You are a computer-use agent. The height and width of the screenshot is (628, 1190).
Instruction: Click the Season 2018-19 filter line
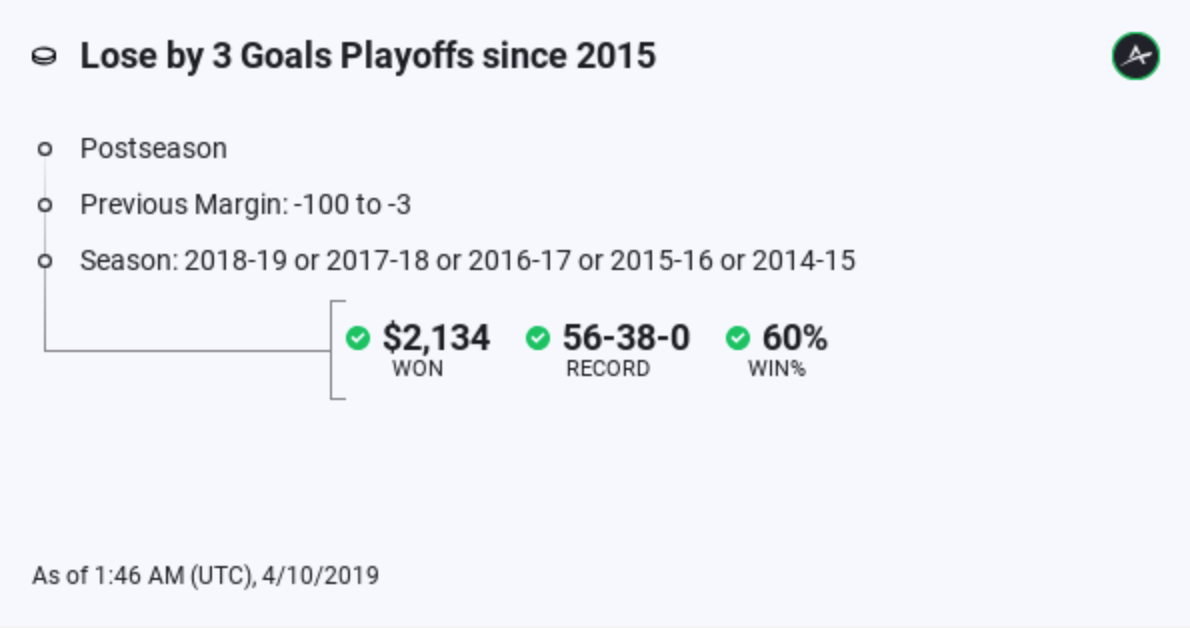tap(468, 261)
